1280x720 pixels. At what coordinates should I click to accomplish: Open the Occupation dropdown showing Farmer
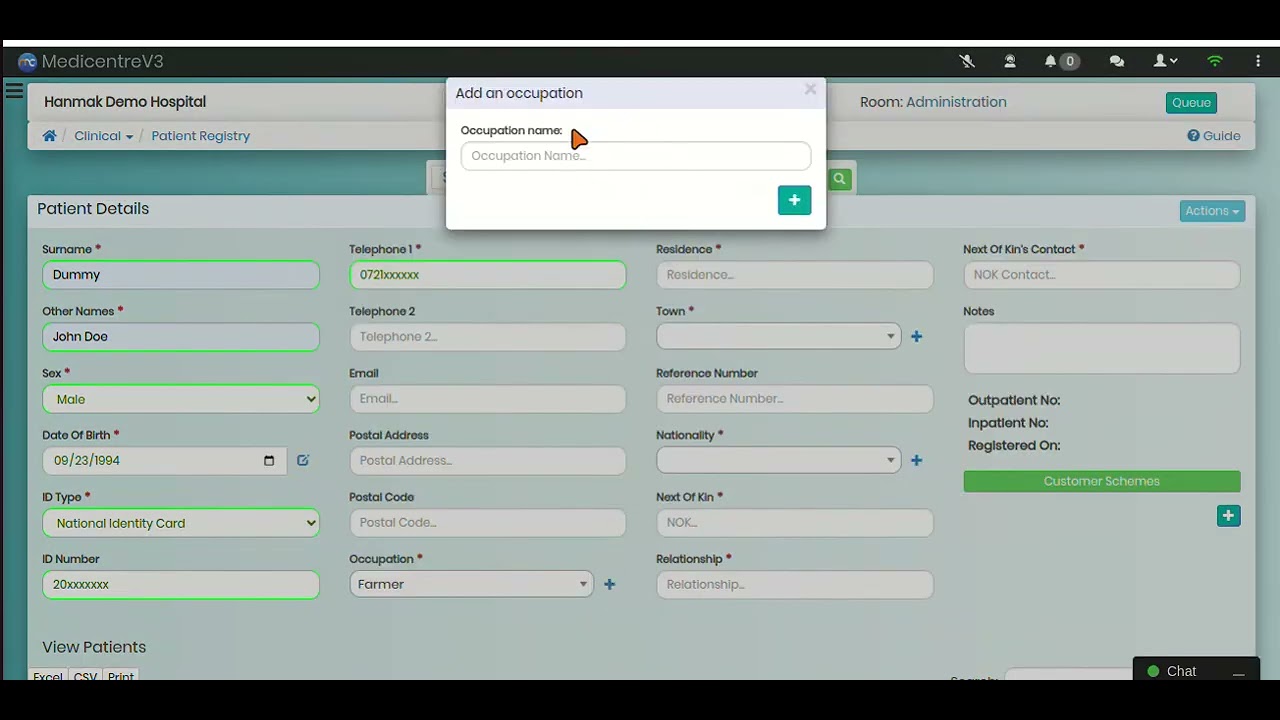[471, 585]
